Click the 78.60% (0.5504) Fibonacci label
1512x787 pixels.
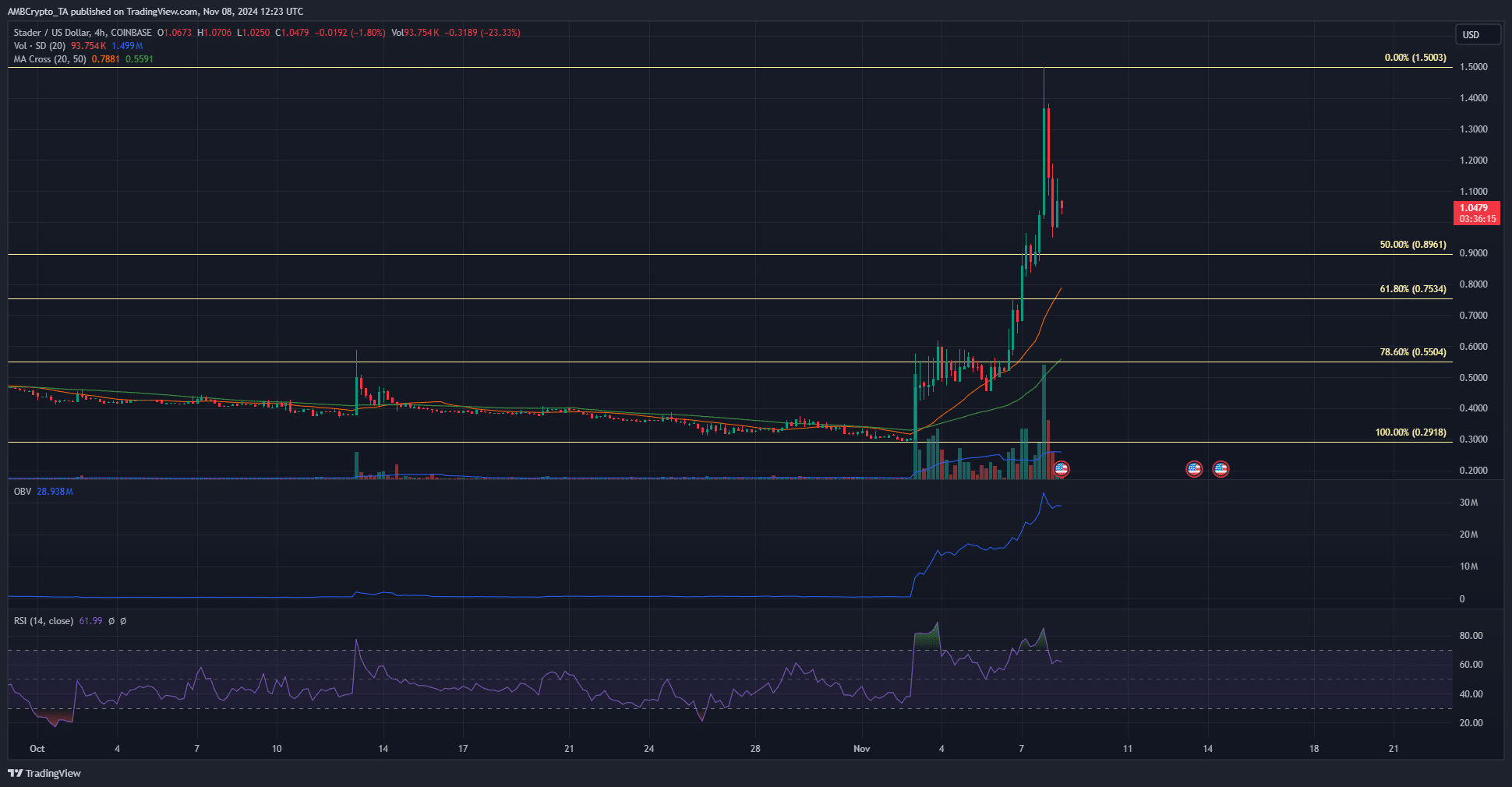[x=1413, y=352]
